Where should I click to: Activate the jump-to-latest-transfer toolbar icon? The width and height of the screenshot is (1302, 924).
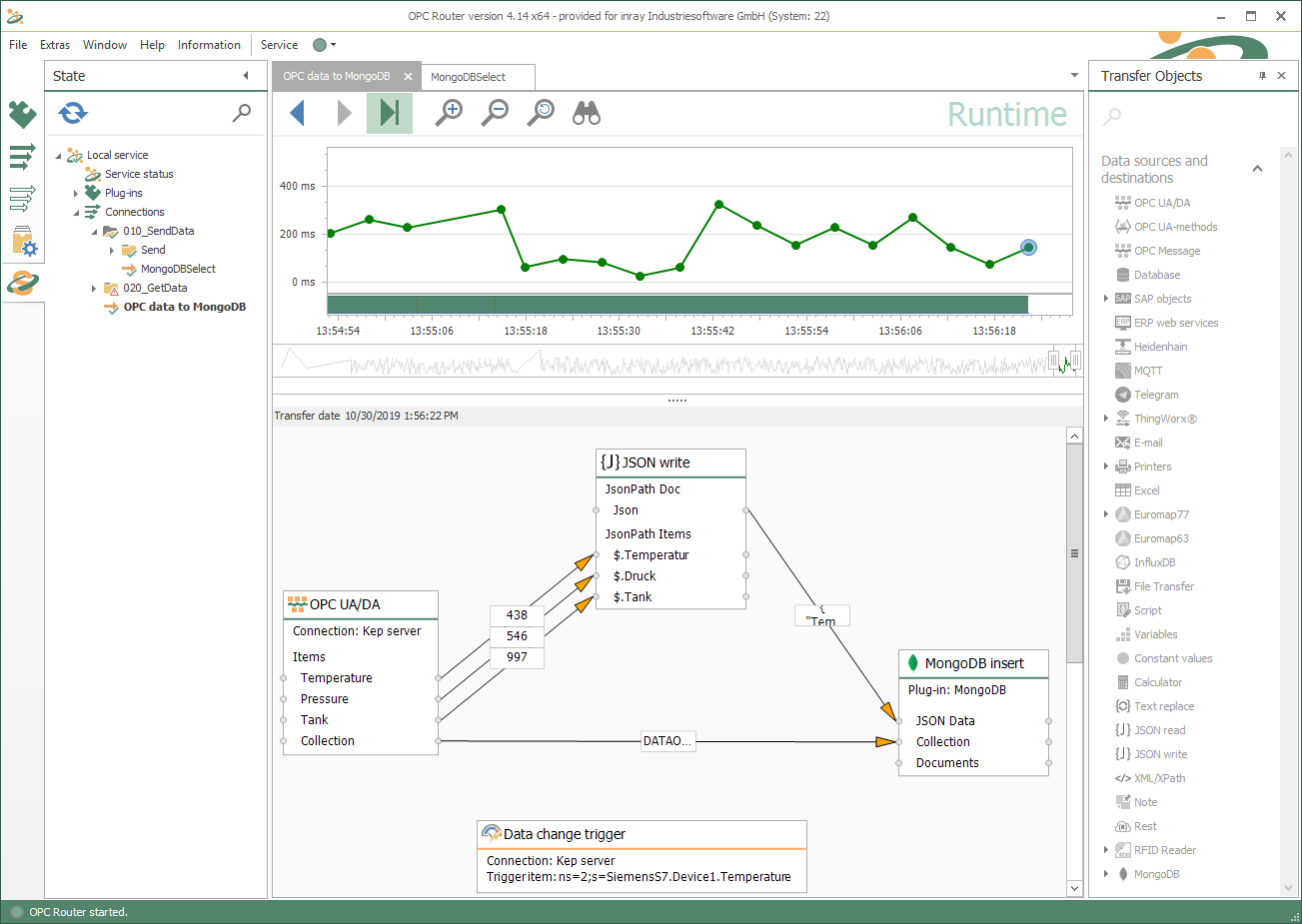coord(389,113)
